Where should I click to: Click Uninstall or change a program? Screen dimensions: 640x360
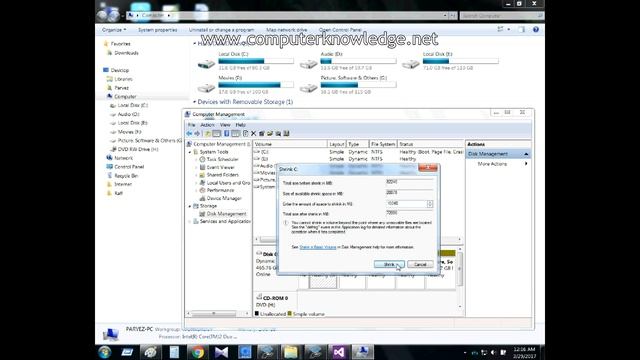click(221, 30)
